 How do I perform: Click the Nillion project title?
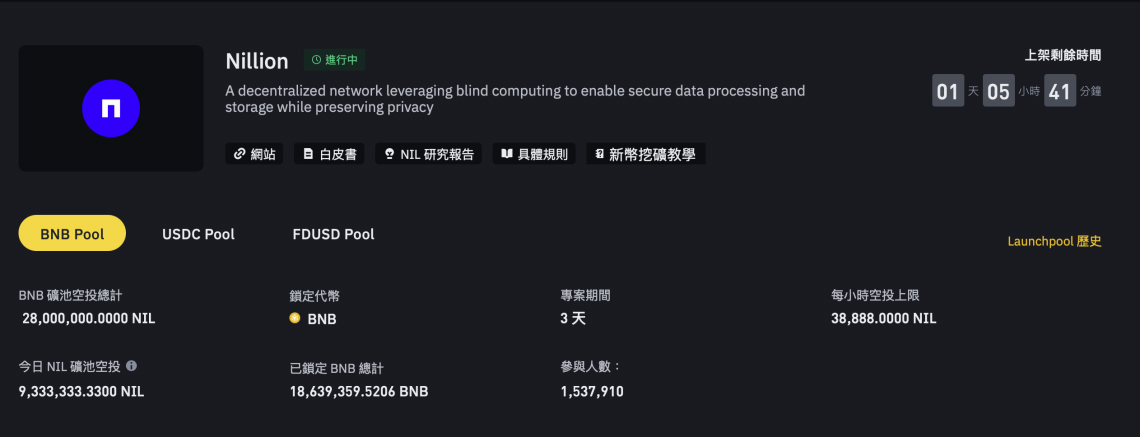point(257,61)
